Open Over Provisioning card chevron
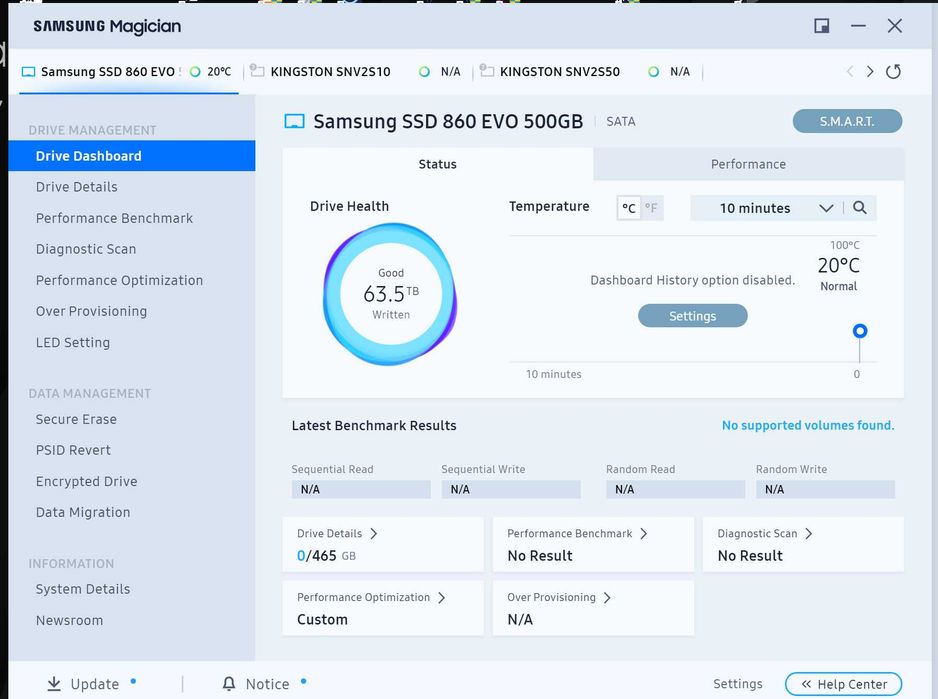 [x=607, y=597]
